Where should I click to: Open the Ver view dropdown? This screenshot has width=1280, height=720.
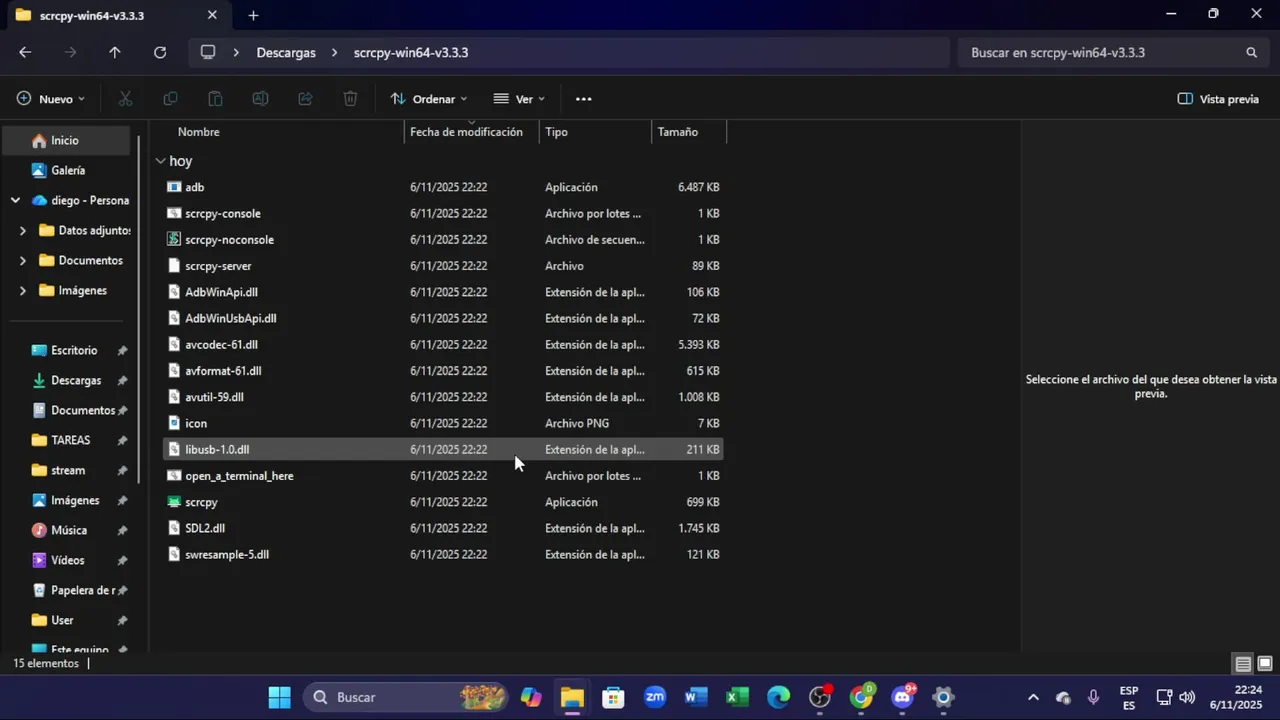(x=519, y=99)
